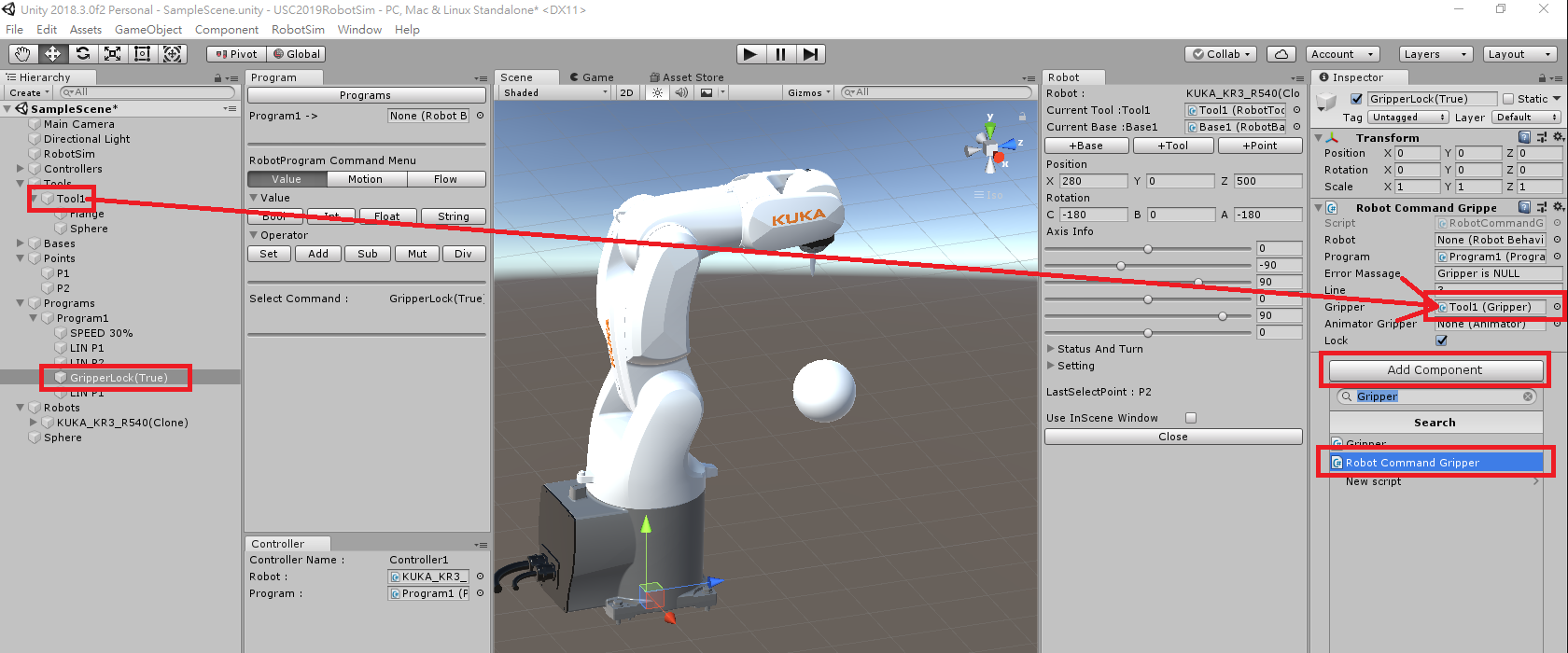
Task: Open the Gizmos dropdown
Action: [809, 92]
